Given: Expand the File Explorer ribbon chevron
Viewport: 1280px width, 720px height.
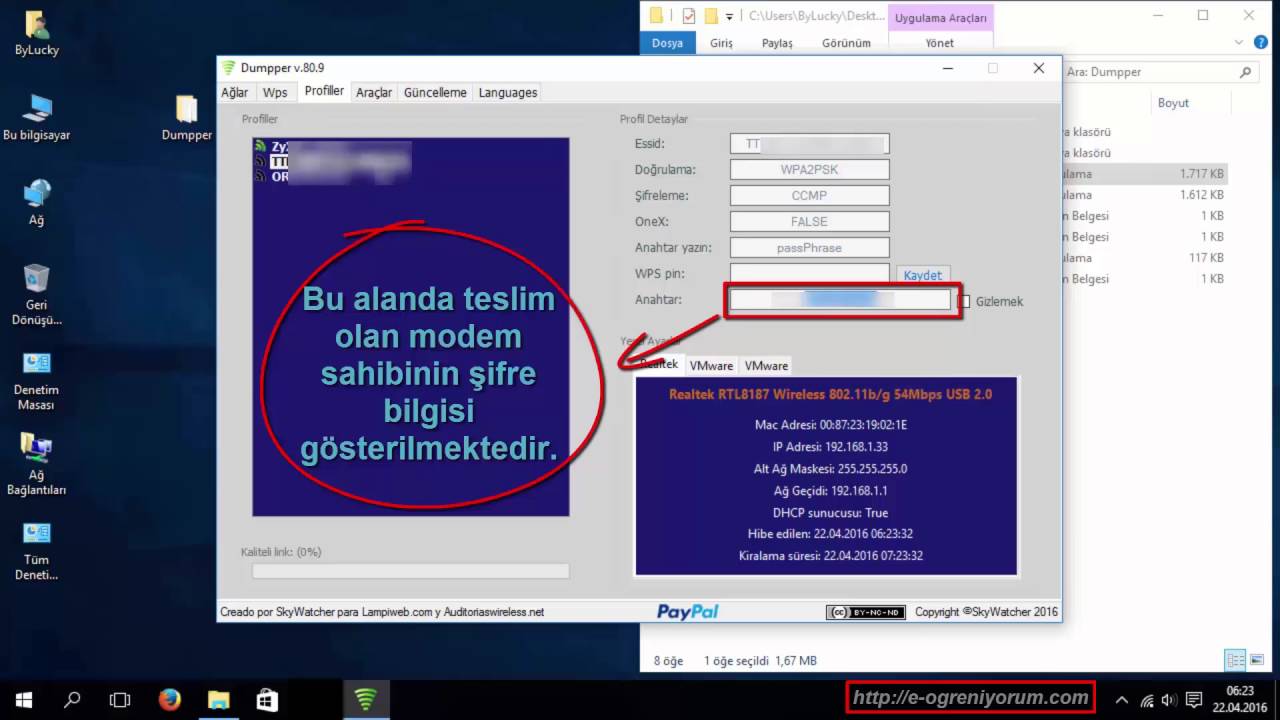Looking at the screenshot, I should 1241,43.
